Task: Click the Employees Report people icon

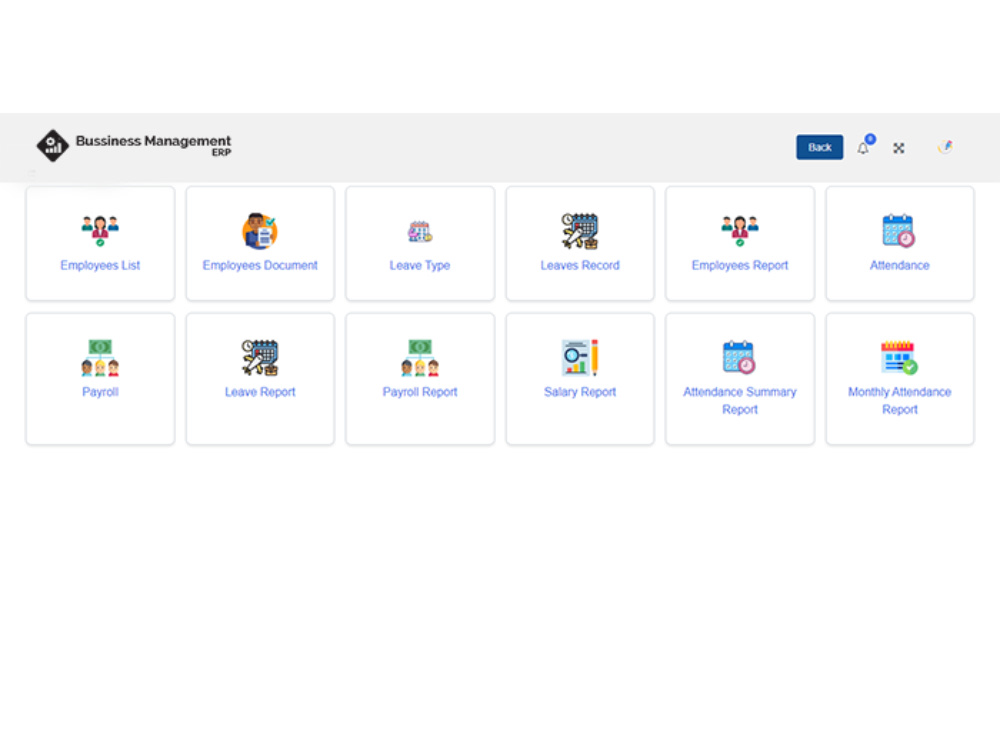Action: pyautogui.click(x=740, y=230)
